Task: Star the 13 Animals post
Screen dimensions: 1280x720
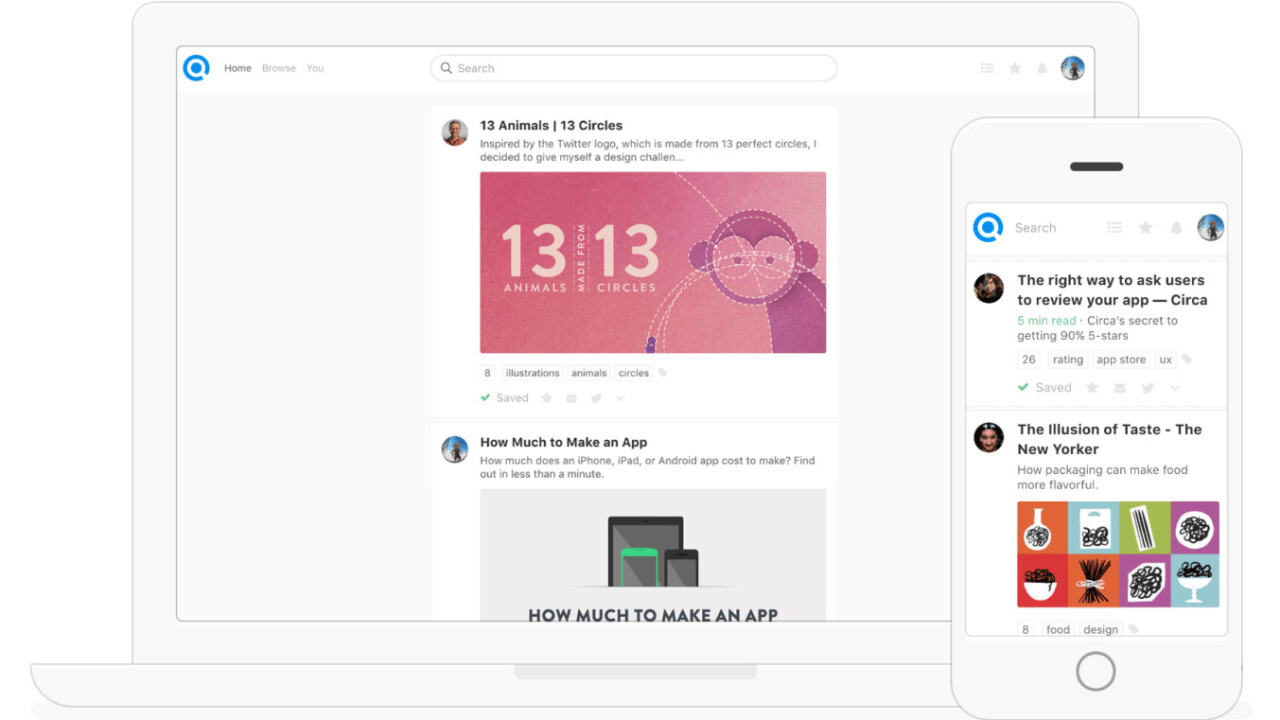Action: (x=546, y=398)
